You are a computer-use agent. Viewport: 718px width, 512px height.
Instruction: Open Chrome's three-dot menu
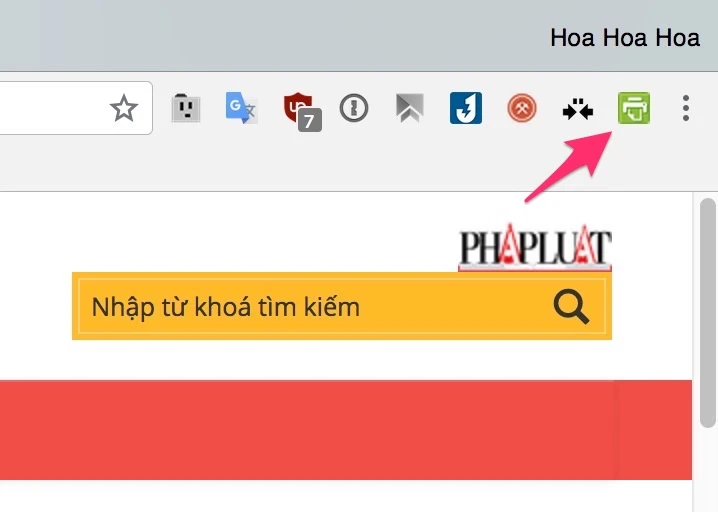coord(685,108)
